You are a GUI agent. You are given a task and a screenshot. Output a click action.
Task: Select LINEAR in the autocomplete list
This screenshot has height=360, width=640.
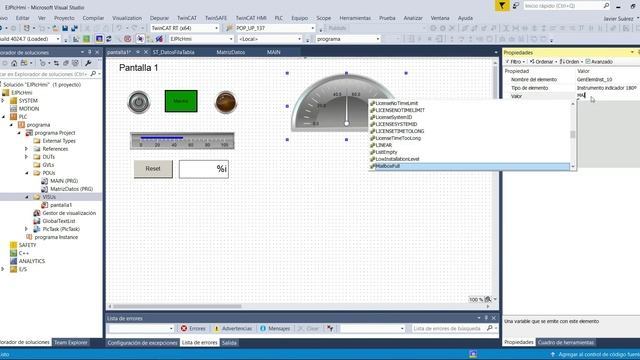(x=384, y=145)
